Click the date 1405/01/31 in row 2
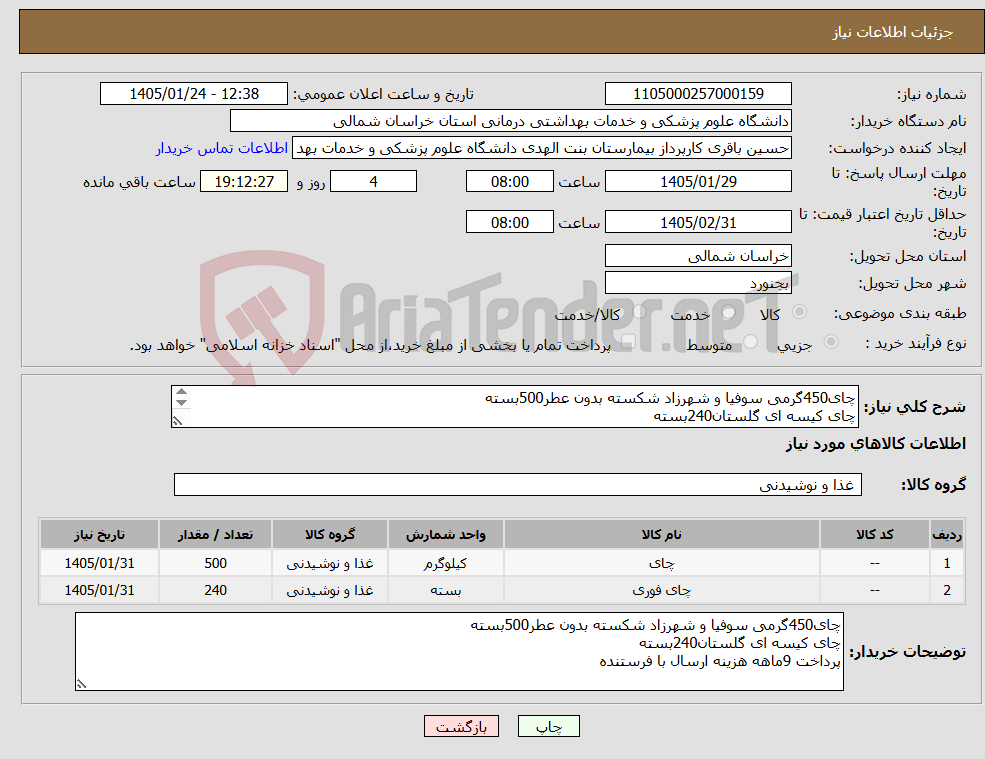 click(99, 590)
